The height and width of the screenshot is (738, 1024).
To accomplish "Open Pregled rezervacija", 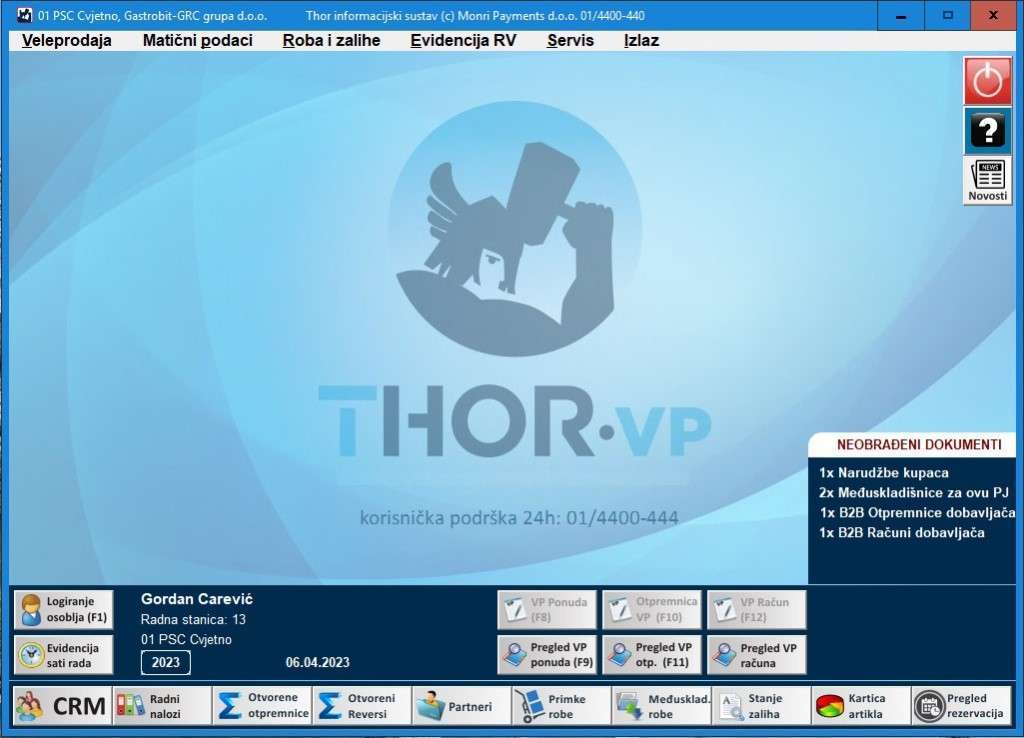I will coord(961,706).
